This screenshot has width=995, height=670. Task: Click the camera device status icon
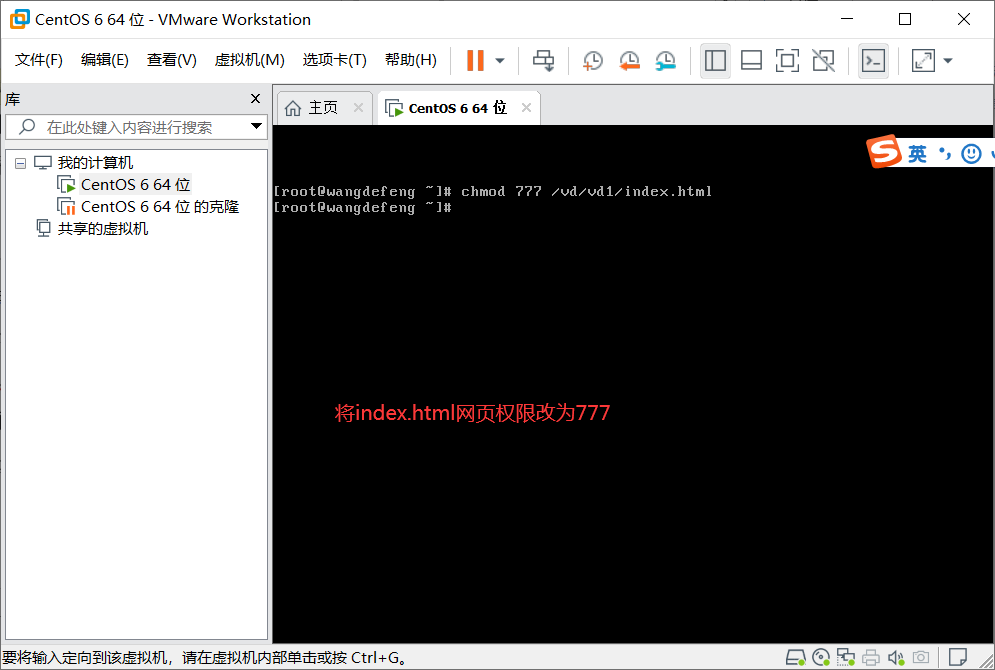click(x=921, y=657)
